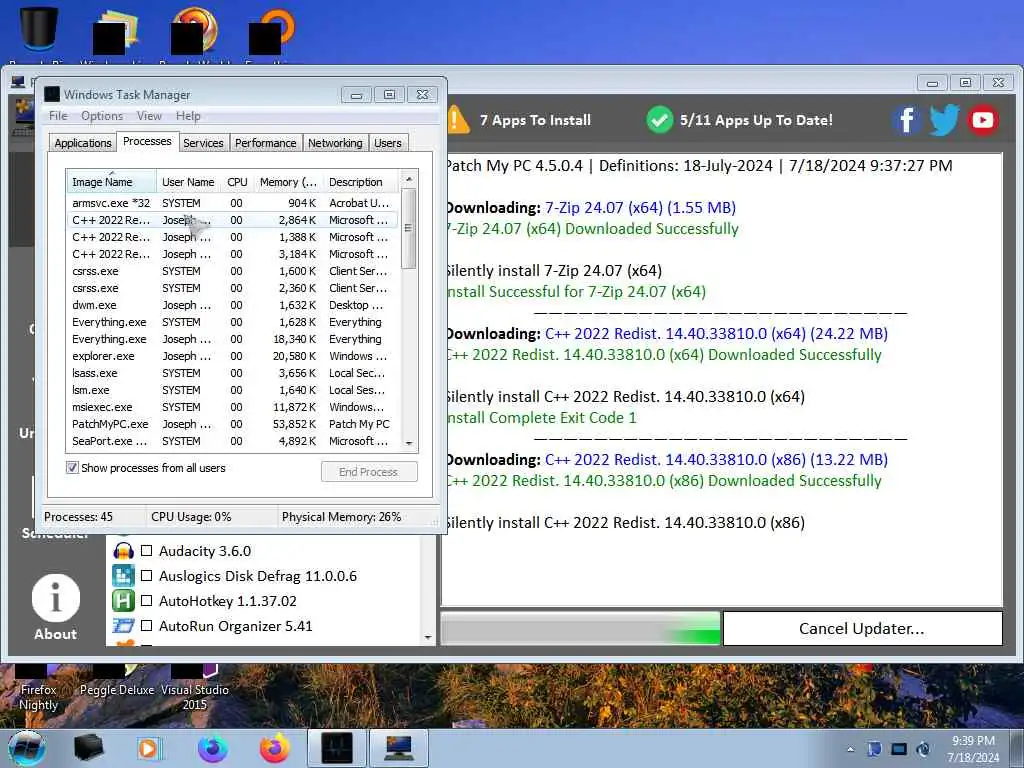
Task: Switch to the Services tab
Action: click(203, 143)
